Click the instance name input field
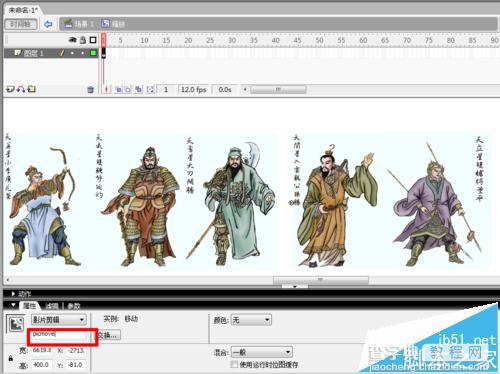500x374 pixels. click(x=59, y=335)
